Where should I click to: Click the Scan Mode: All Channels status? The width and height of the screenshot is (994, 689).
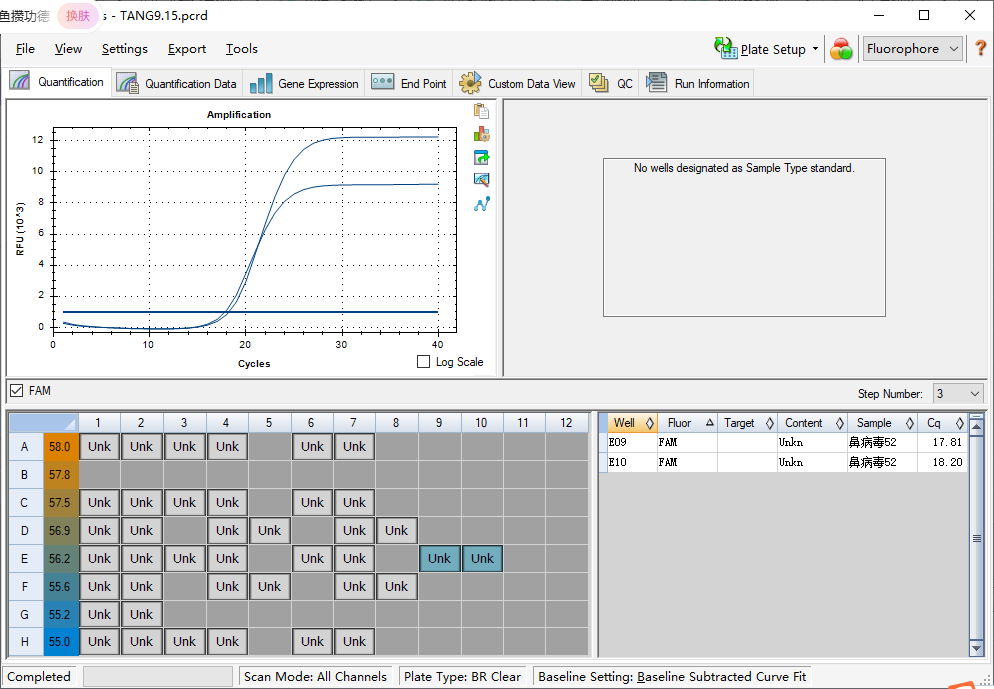pyautogui.click(x=315, y=676)
